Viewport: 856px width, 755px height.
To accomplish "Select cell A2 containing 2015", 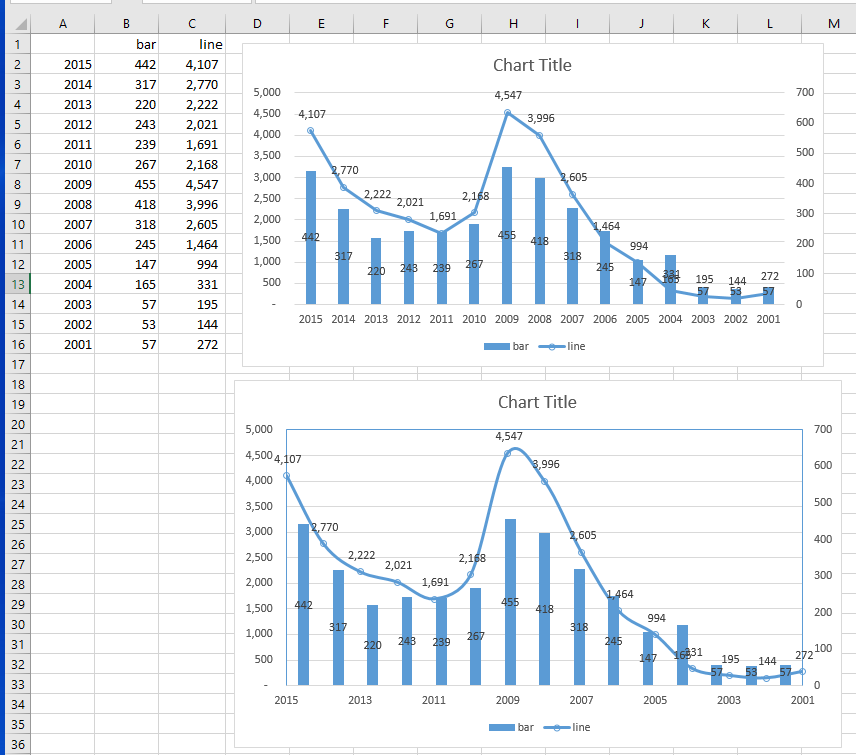I will click(x=63, y=64).
